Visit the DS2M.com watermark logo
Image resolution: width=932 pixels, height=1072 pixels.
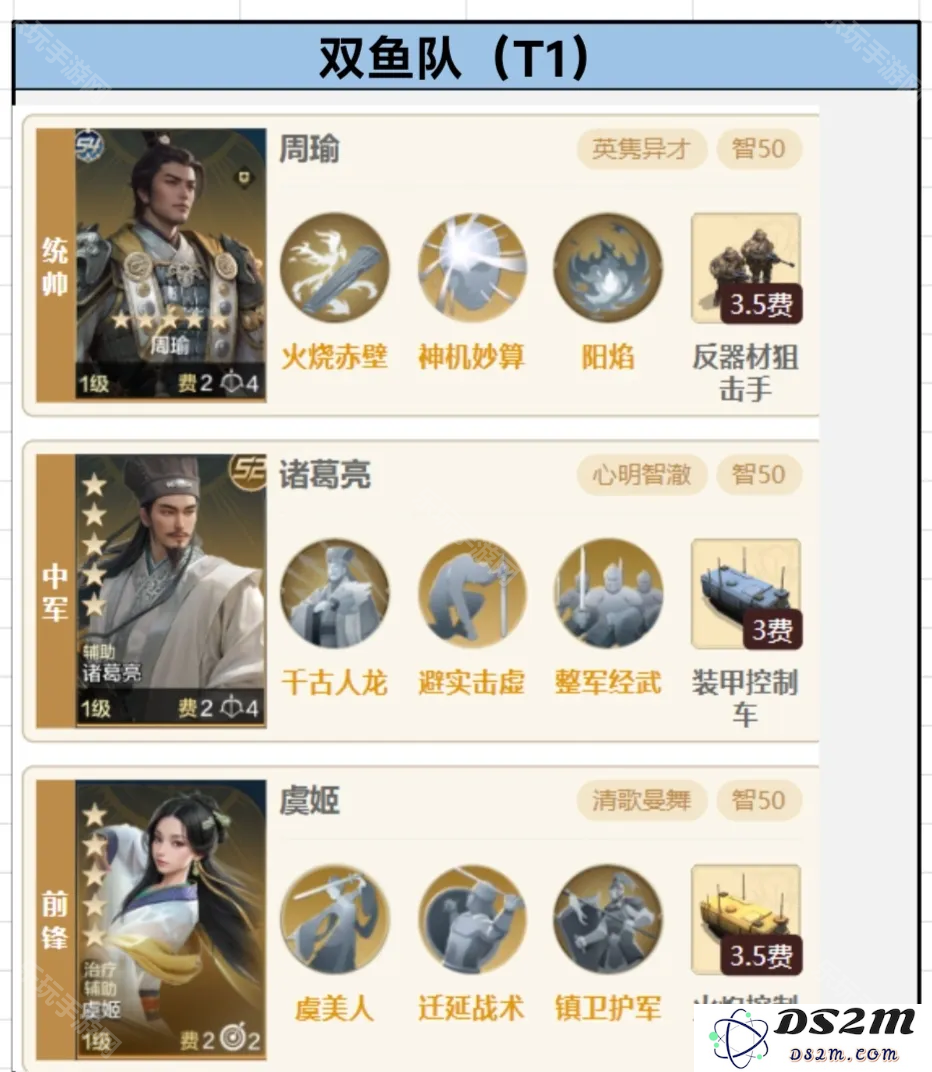coord(812,1037)
